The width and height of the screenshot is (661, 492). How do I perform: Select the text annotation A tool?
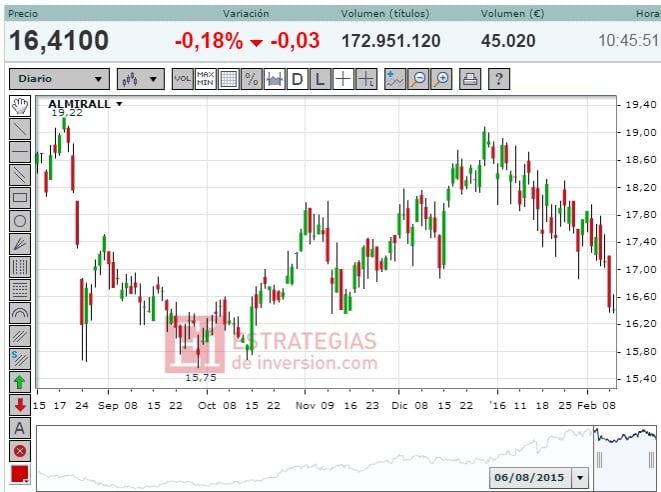(20, 428)
